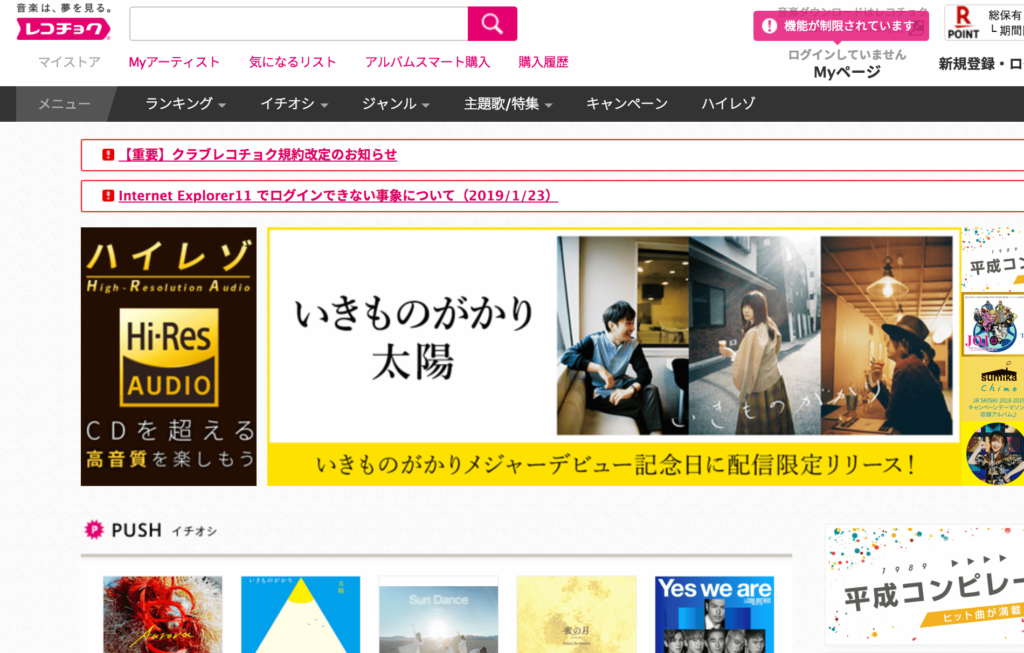The image size is (1024, 653).
Task: Select the sumika Chime carousel thumbnail
Action: pyautogui.click(x=993, y=389)
